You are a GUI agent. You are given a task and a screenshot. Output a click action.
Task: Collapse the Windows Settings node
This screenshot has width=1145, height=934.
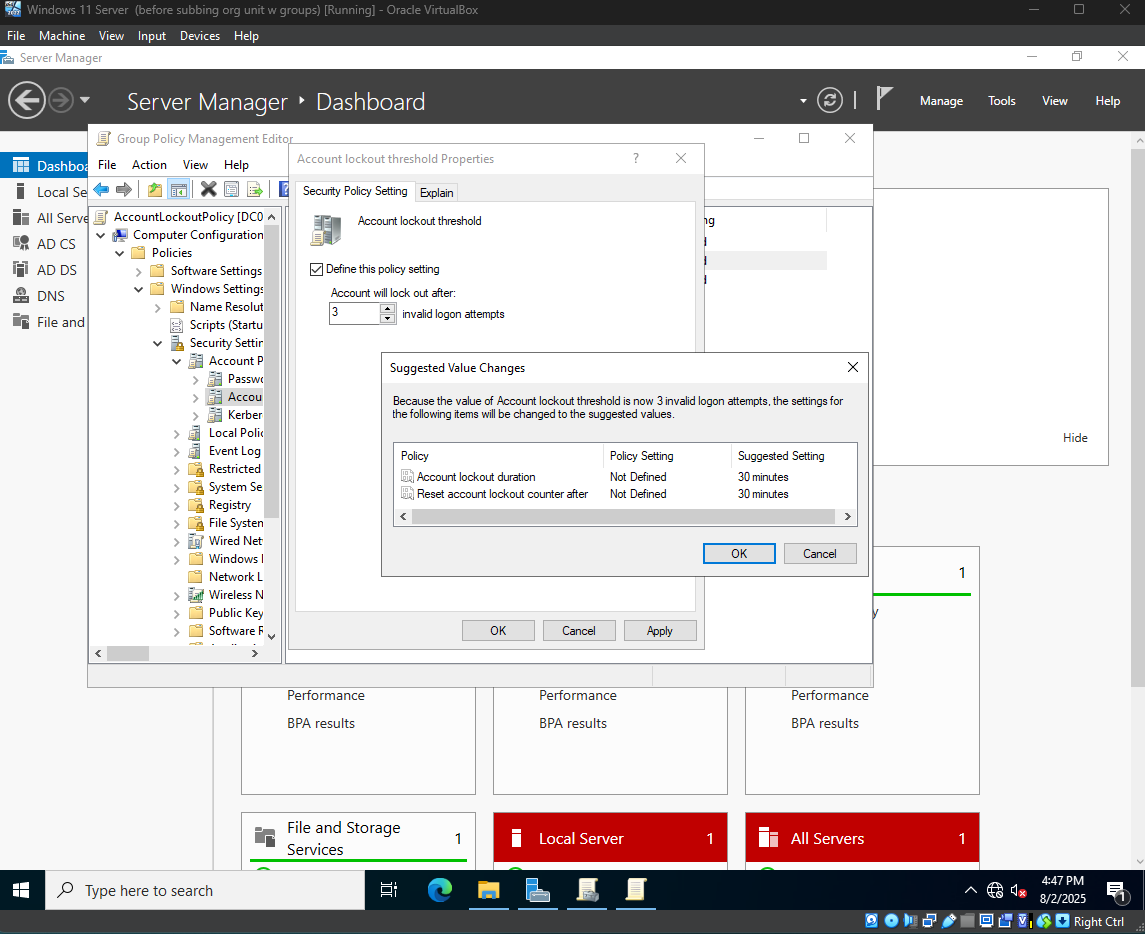coord(139,289)
